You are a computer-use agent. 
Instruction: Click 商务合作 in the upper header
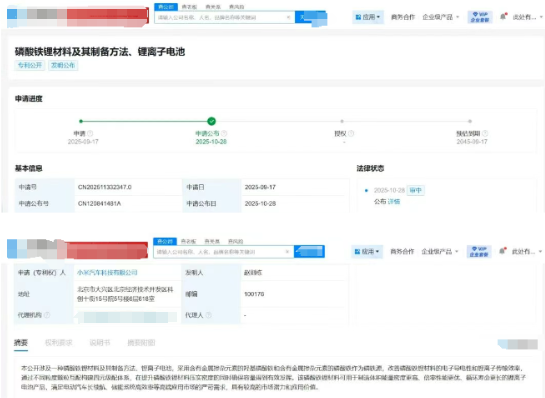[x=403, y=17]
